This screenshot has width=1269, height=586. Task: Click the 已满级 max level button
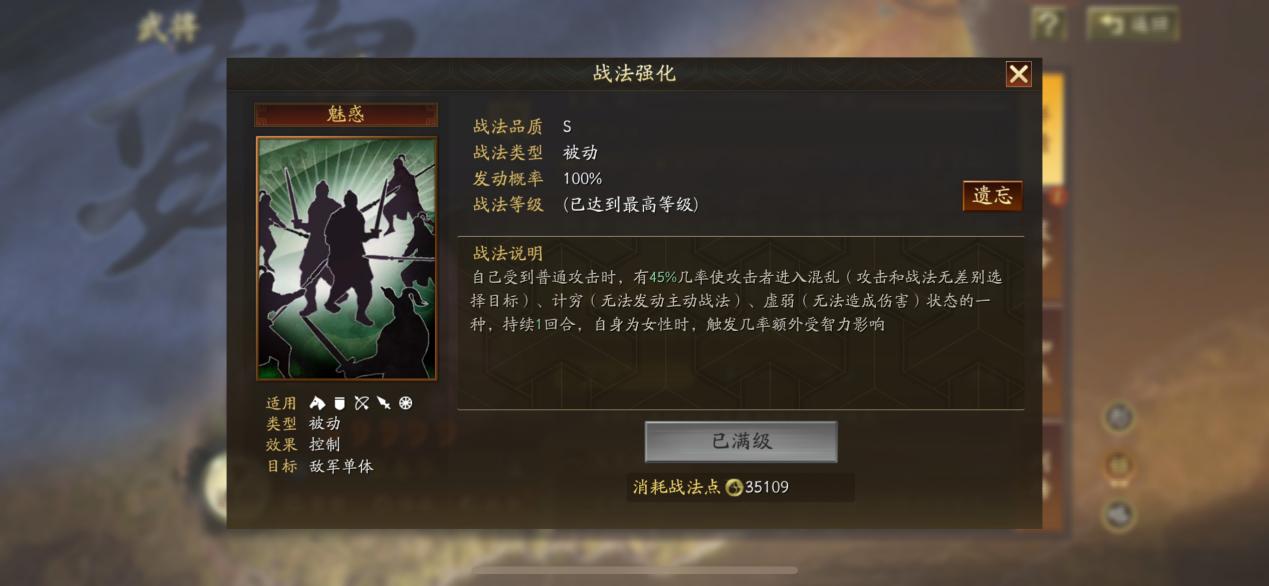coord(741,441)
